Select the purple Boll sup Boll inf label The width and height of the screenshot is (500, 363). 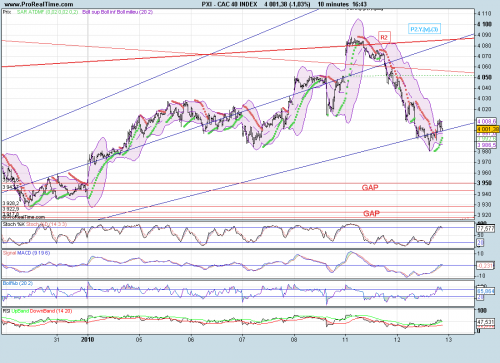[x=118, y=12]
